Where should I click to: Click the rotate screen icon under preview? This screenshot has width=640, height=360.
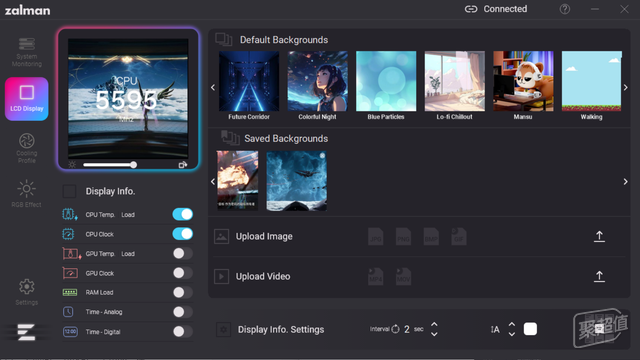(x=183, y=165)
